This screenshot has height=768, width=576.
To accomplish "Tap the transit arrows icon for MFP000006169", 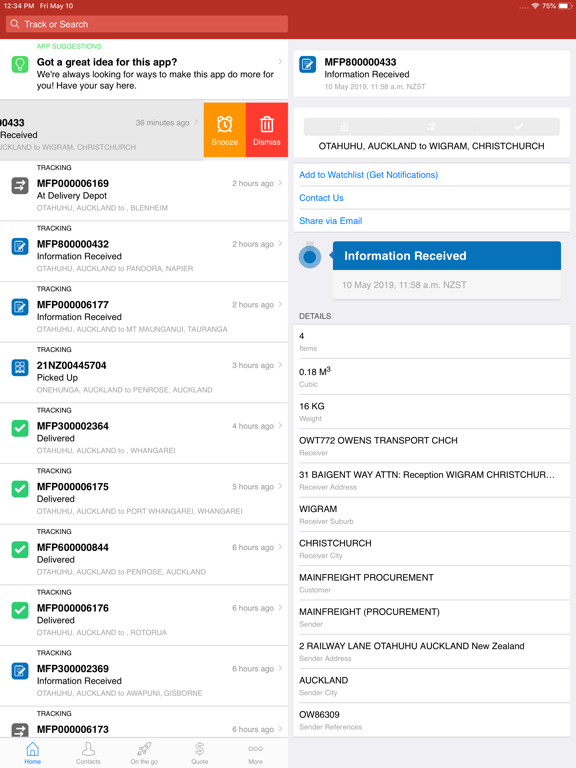I will pos(20,186).
